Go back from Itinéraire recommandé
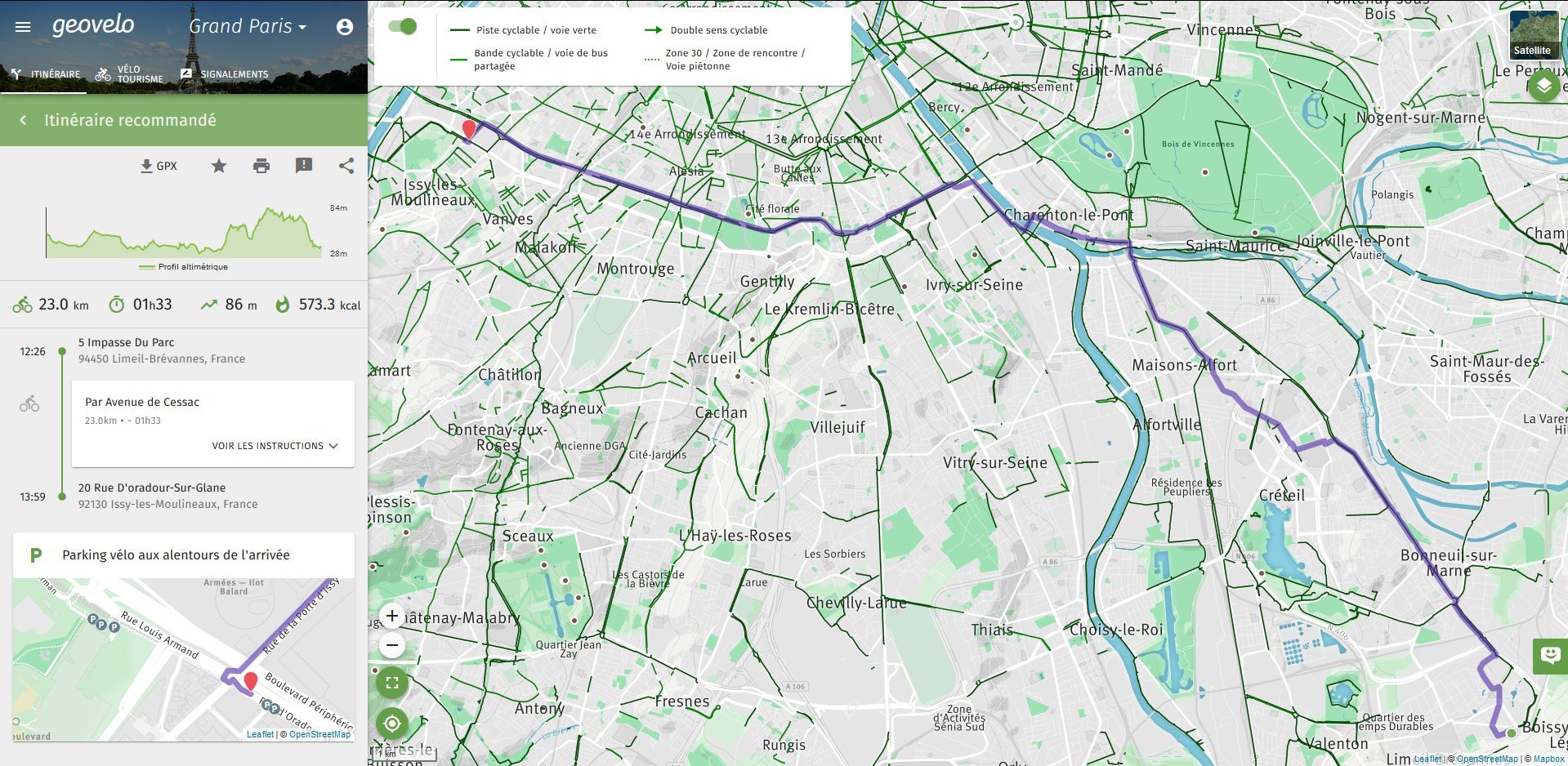 [x=23, y=120]
